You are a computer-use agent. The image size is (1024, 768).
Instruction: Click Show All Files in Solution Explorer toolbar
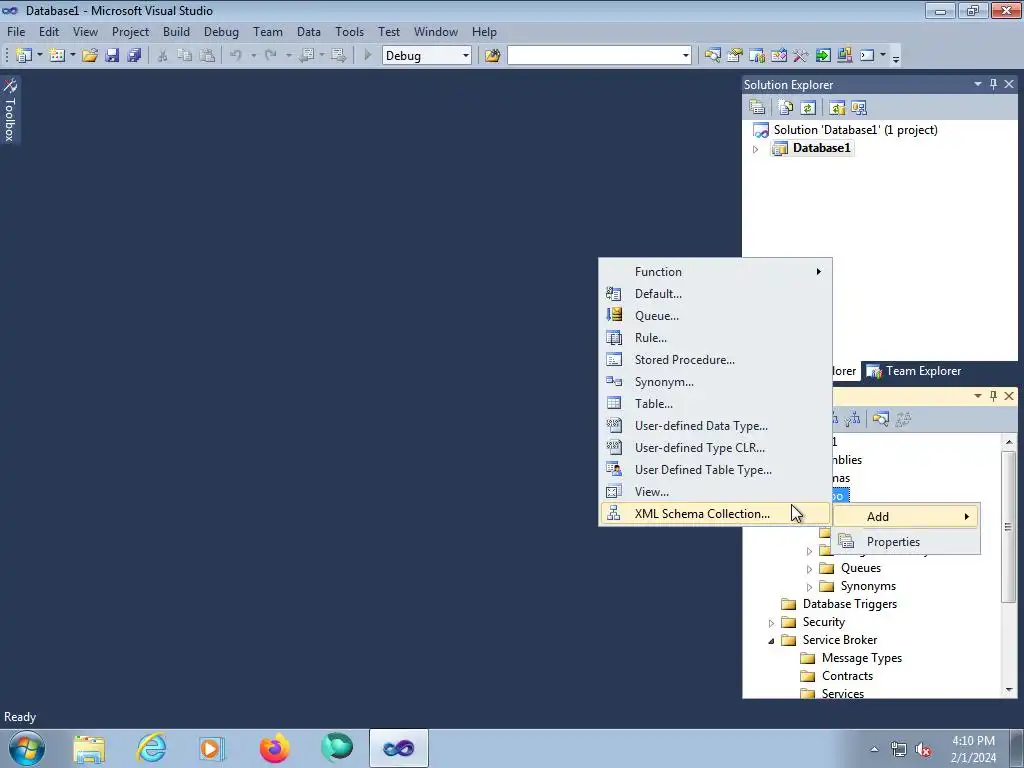coord(786,108)
